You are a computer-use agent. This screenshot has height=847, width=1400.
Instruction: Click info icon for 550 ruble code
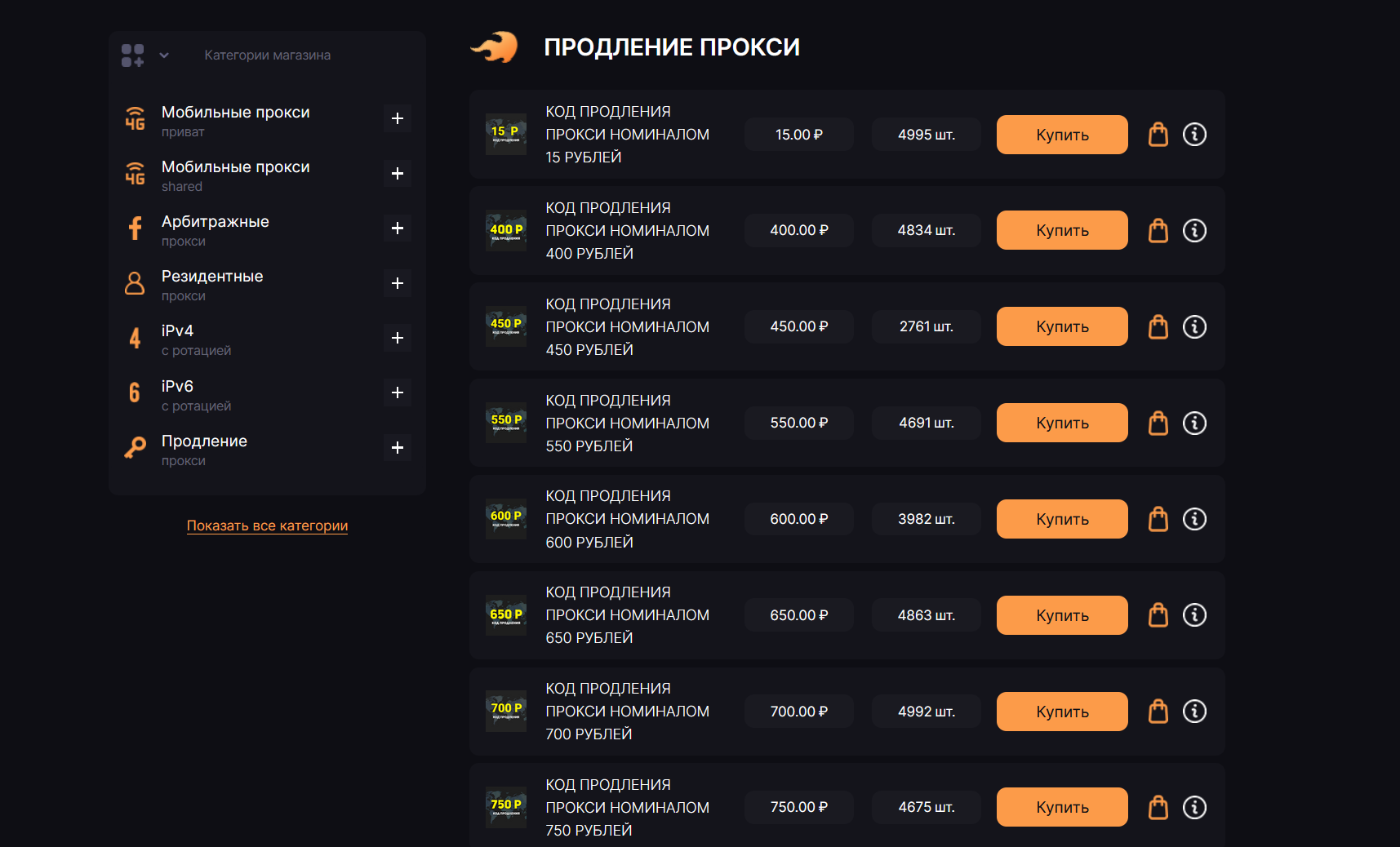tap(1194, 423)
